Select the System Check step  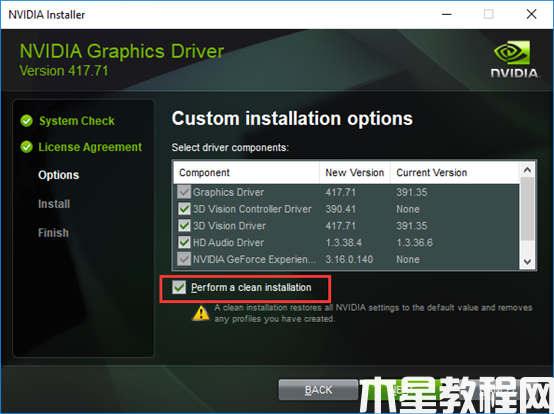pos(77,121)
